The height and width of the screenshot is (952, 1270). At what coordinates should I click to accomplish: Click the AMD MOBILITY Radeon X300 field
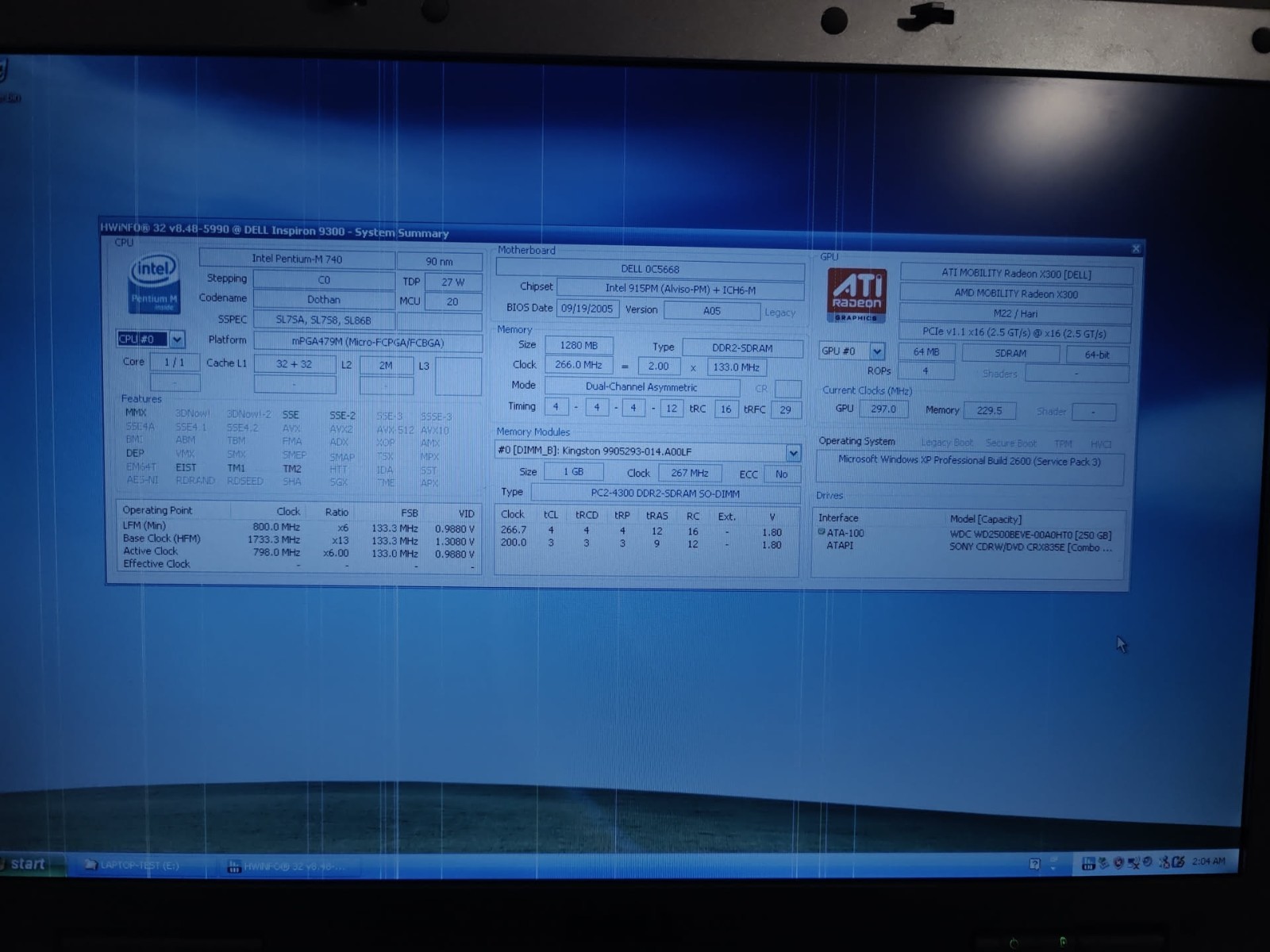pos(1016,294)
